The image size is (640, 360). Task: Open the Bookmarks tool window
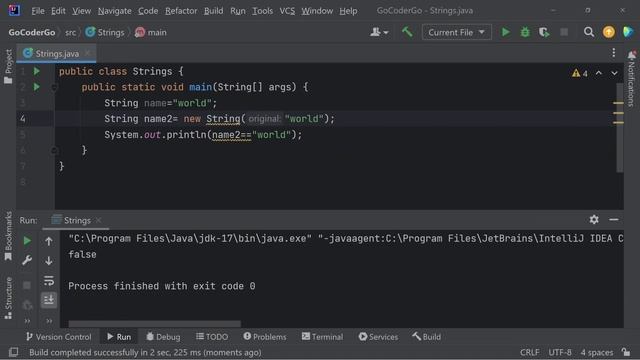coord(8,236)
